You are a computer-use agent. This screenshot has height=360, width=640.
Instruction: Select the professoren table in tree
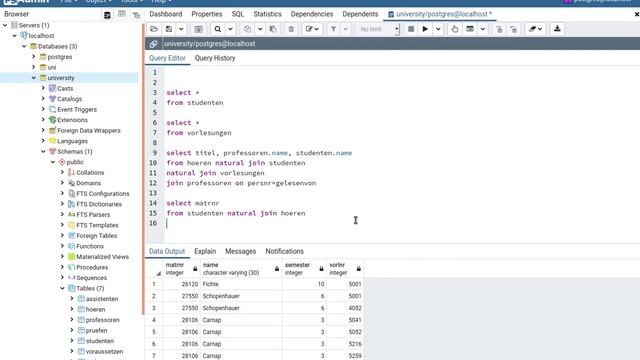click(x=102, y=320)
